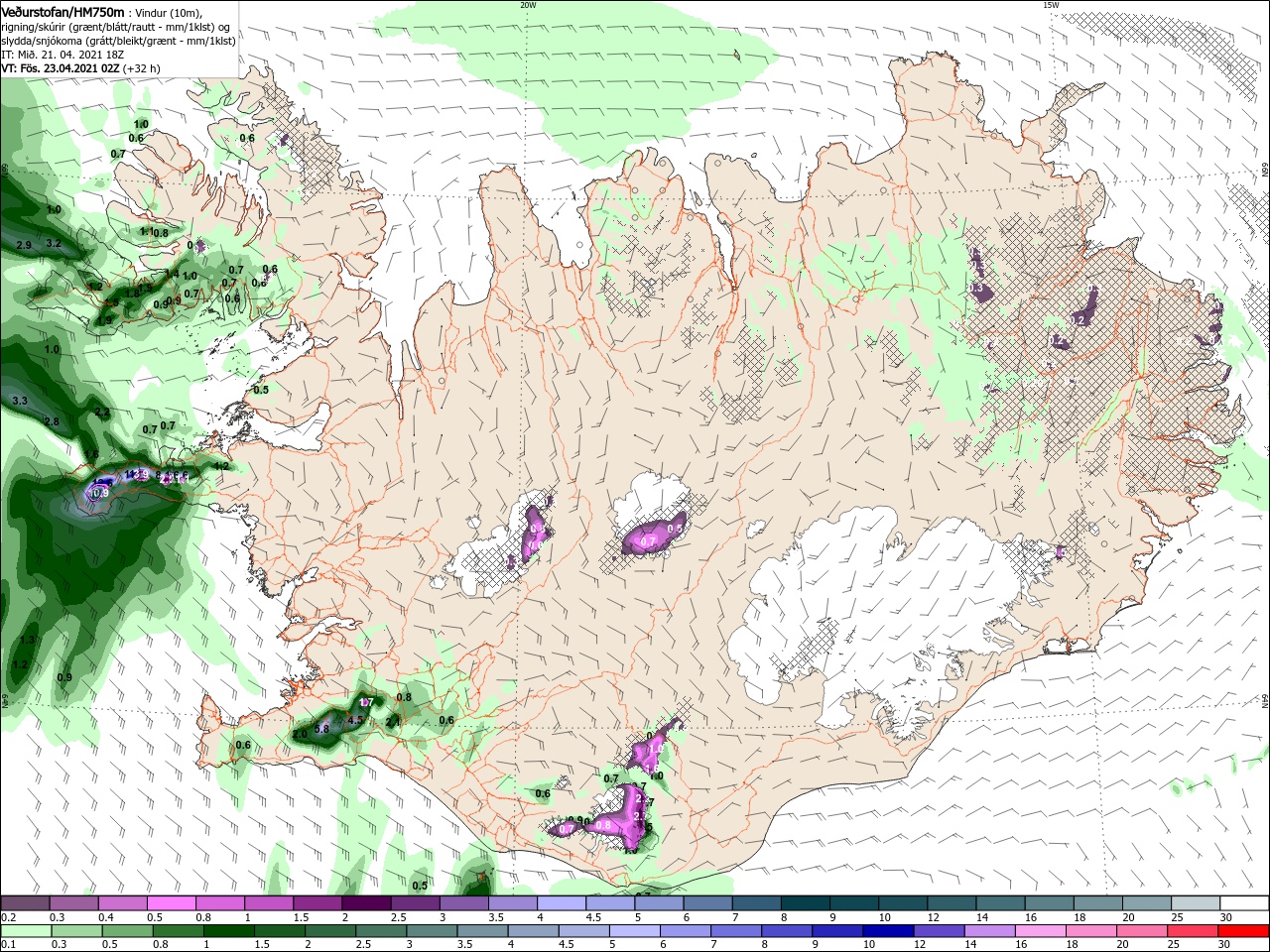The image size is (1270, 952).
Task: Pick the white snow swatch above 30
Action: [x=1245, y=903]
